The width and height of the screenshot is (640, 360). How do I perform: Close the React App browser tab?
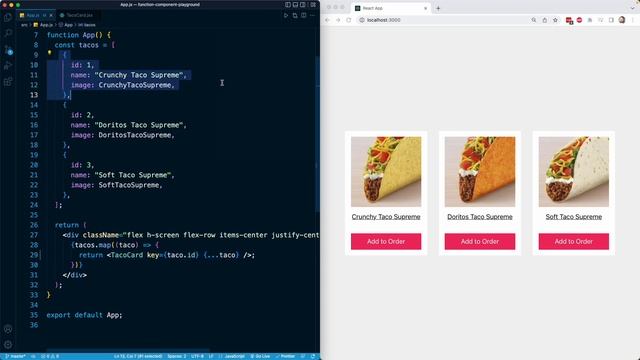point(425,8)
